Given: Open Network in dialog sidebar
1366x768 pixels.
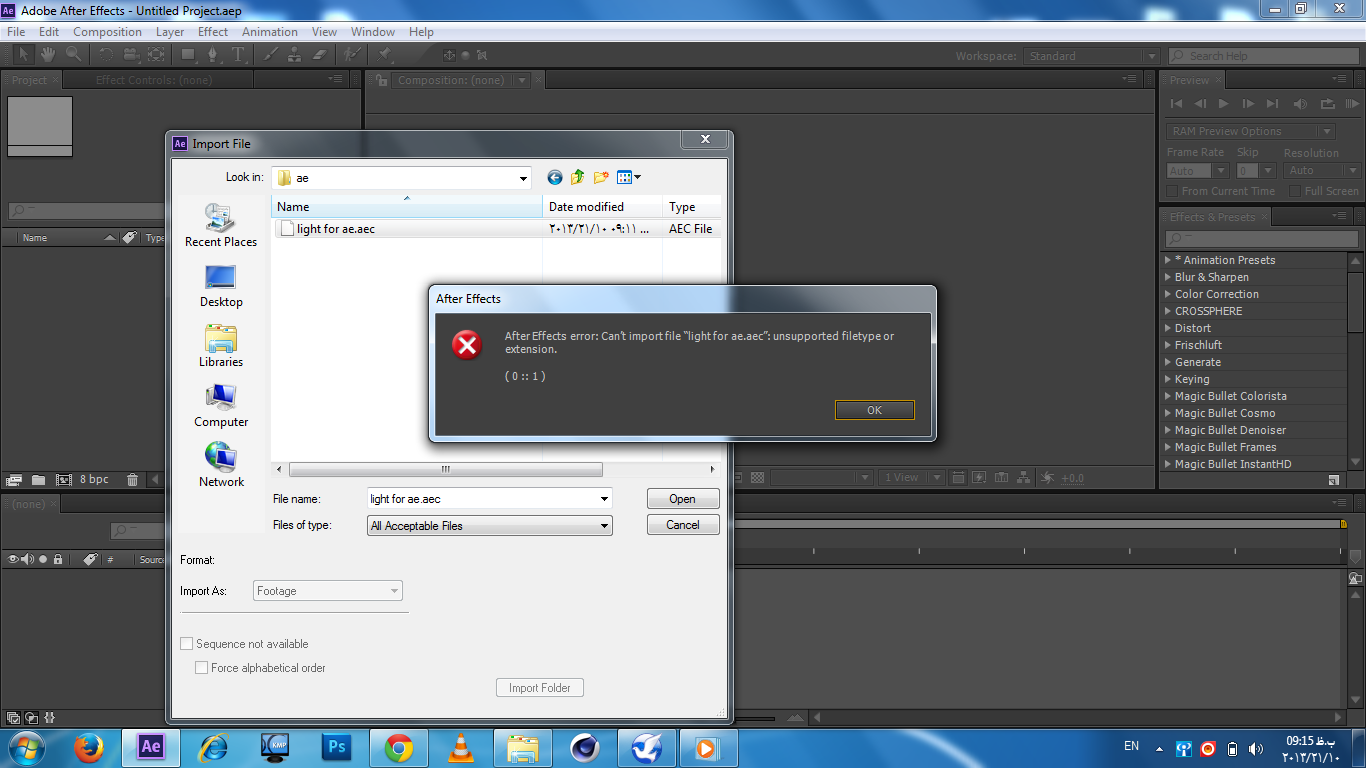Looking at the screenshot, I should click(221, 466).
